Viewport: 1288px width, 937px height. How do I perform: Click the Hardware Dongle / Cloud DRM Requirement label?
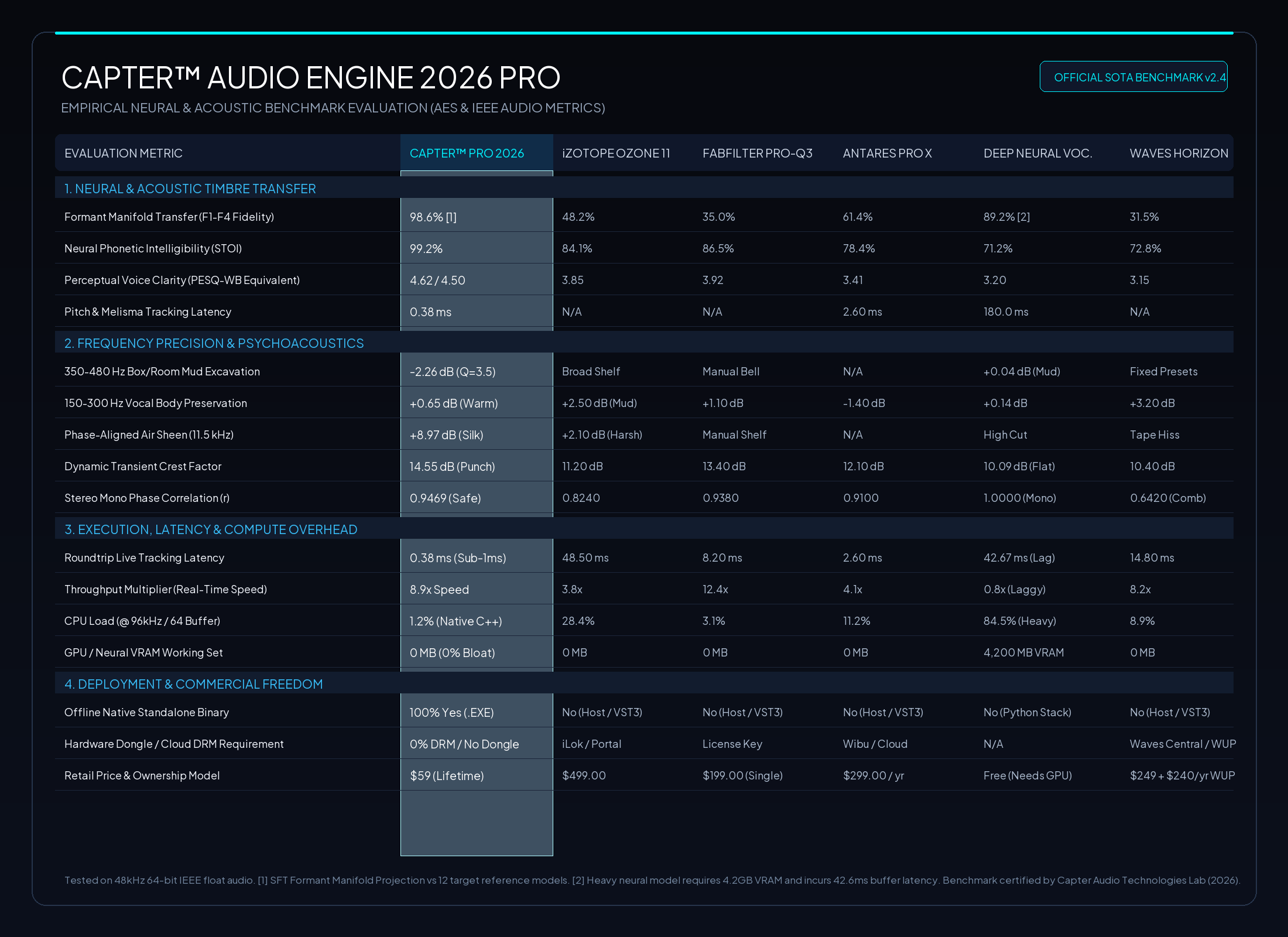tap(174, 744)
